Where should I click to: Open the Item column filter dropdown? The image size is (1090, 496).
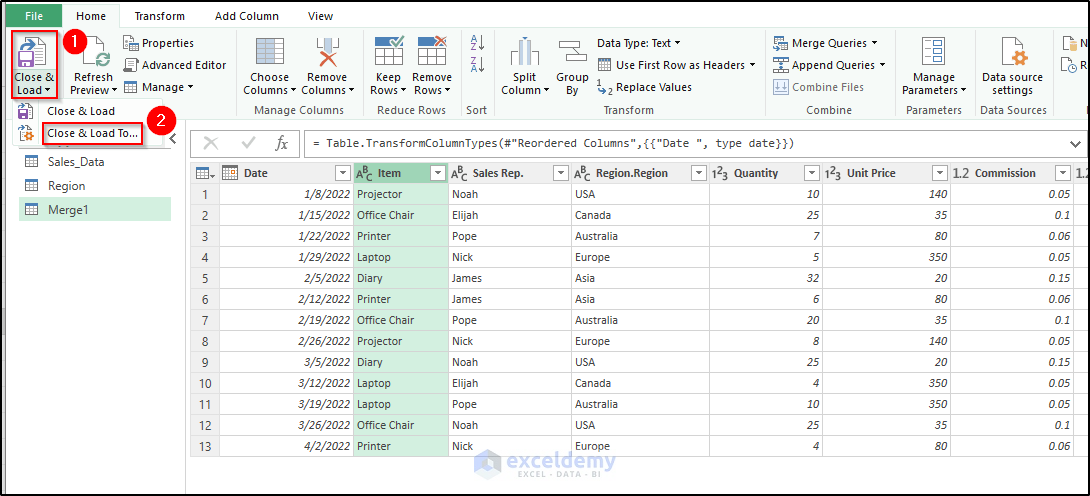pos(438,173)
